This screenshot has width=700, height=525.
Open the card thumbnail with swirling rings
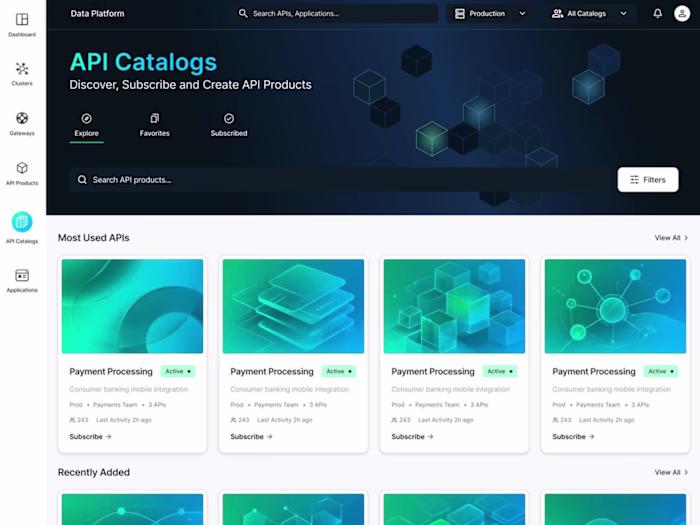click(x=132, y=306)
